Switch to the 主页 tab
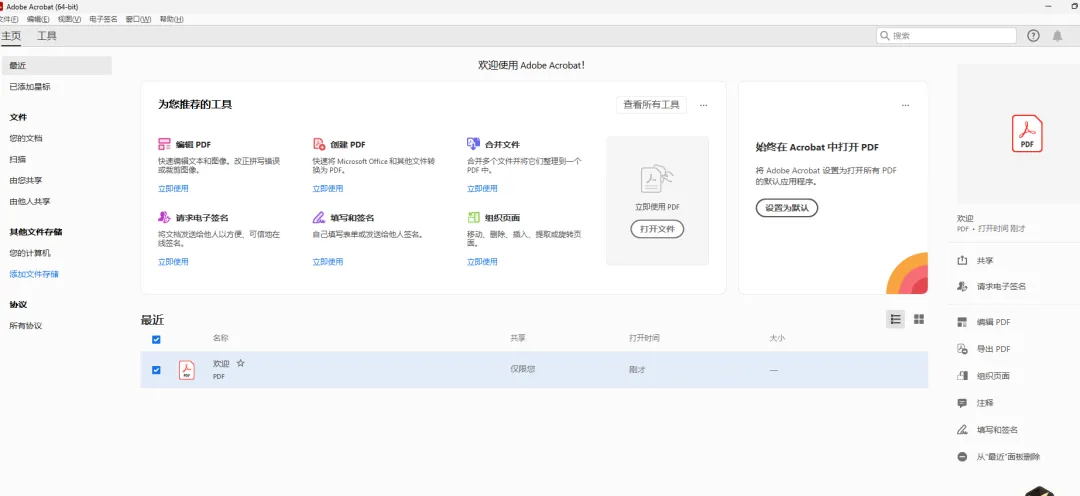Viewport: 1080px width, 496px height. click(10, 36)
